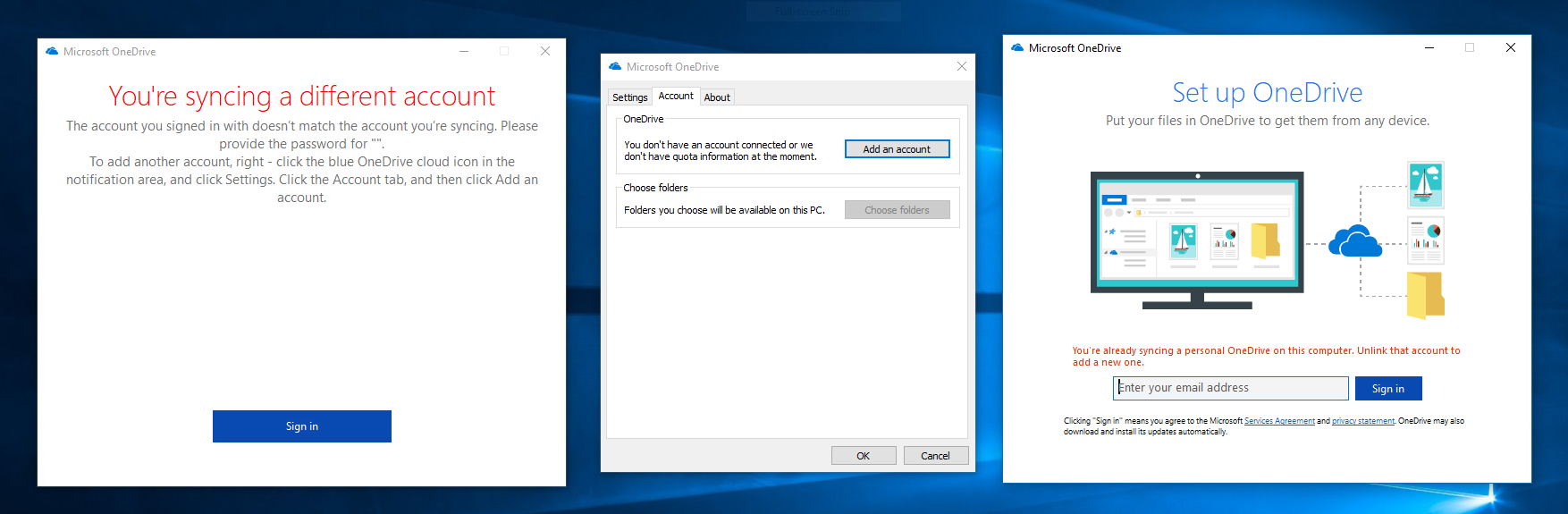Open the privacy statement link
The height and width of the screenshot is (514, 1568).
pos(1363,421)
